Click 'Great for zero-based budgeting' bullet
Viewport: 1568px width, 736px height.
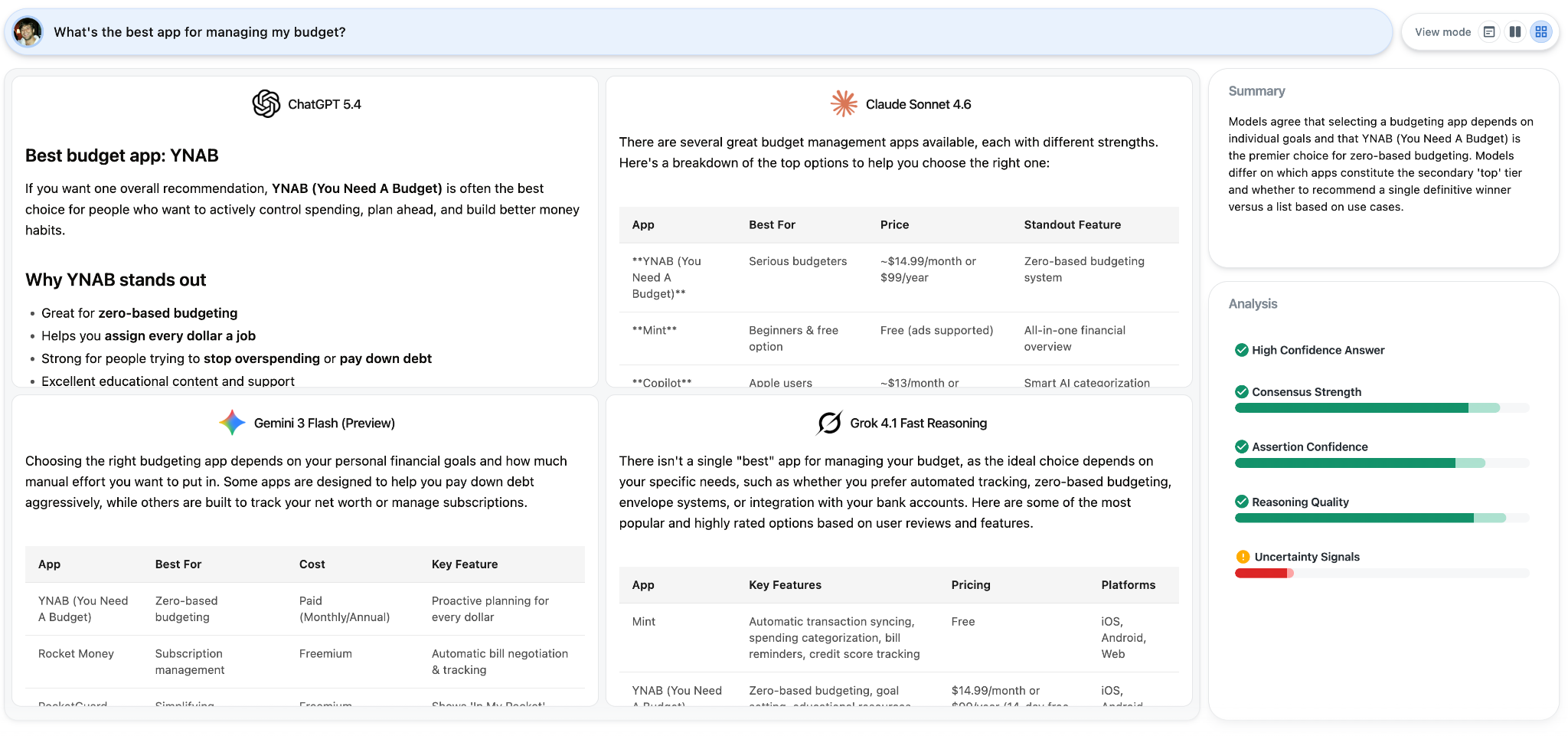pos(139,312)
